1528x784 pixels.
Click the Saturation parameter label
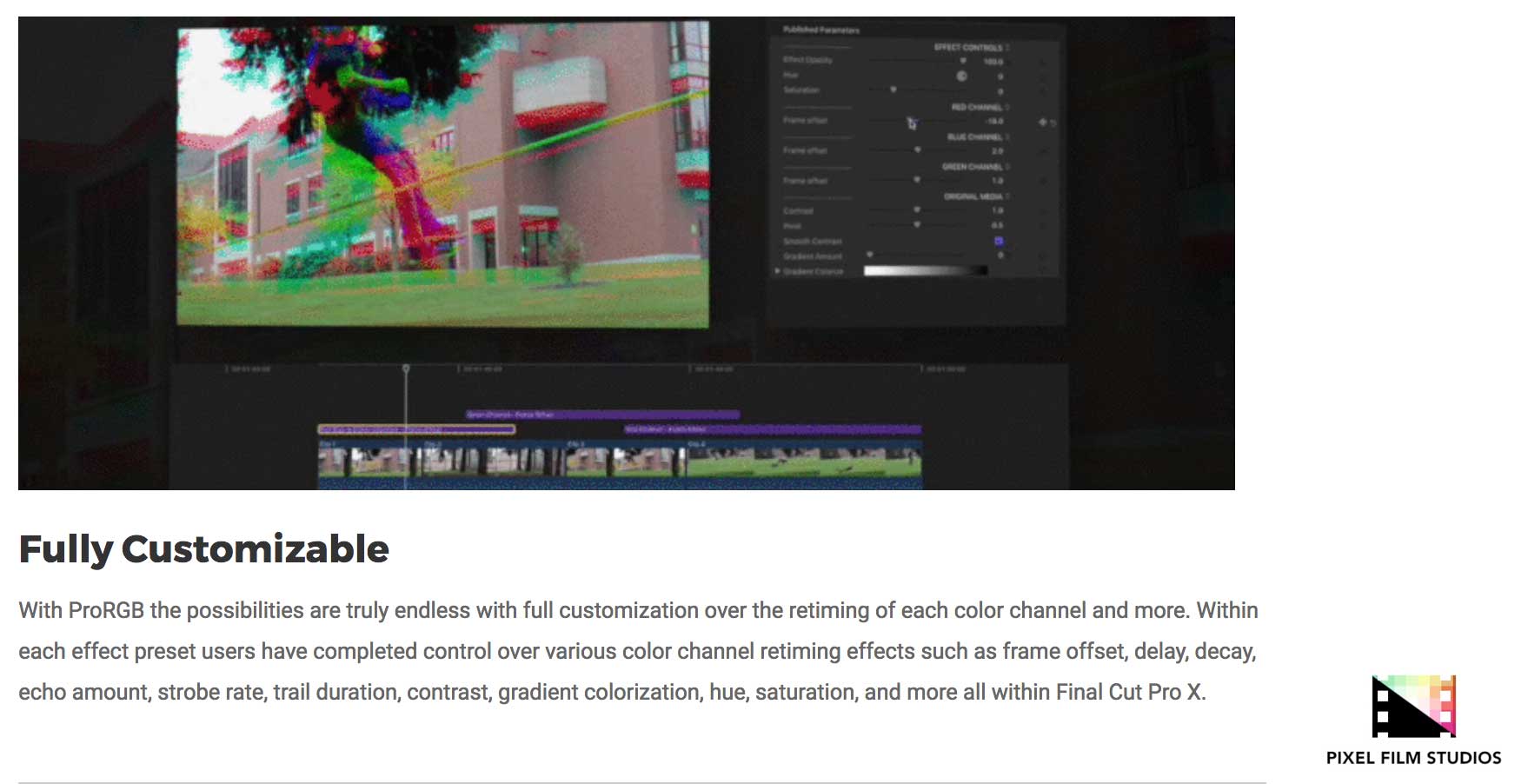pos(801,90)
